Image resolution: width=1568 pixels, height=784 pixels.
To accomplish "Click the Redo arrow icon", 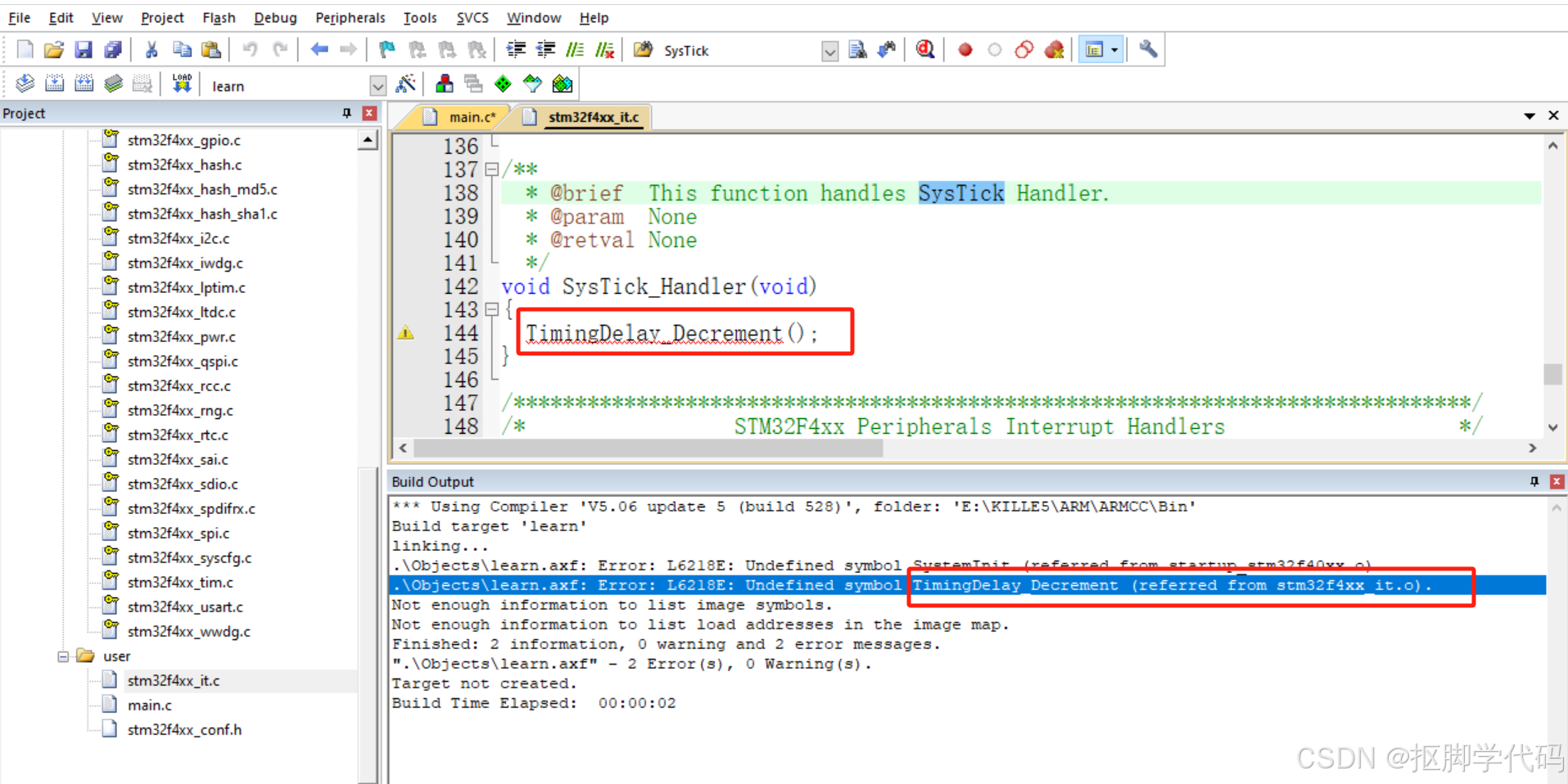I will pyautogui.click(x=279, y=50).
